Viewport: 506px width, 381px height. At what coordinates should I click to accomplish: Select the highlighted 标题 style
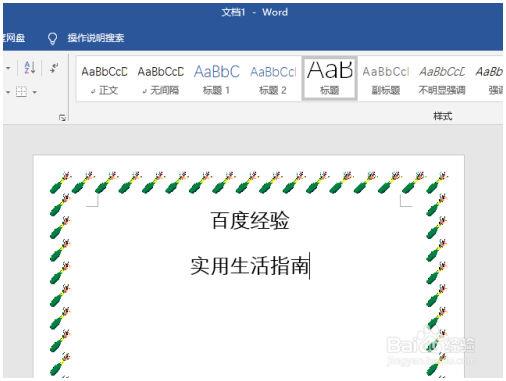point(330,78)
